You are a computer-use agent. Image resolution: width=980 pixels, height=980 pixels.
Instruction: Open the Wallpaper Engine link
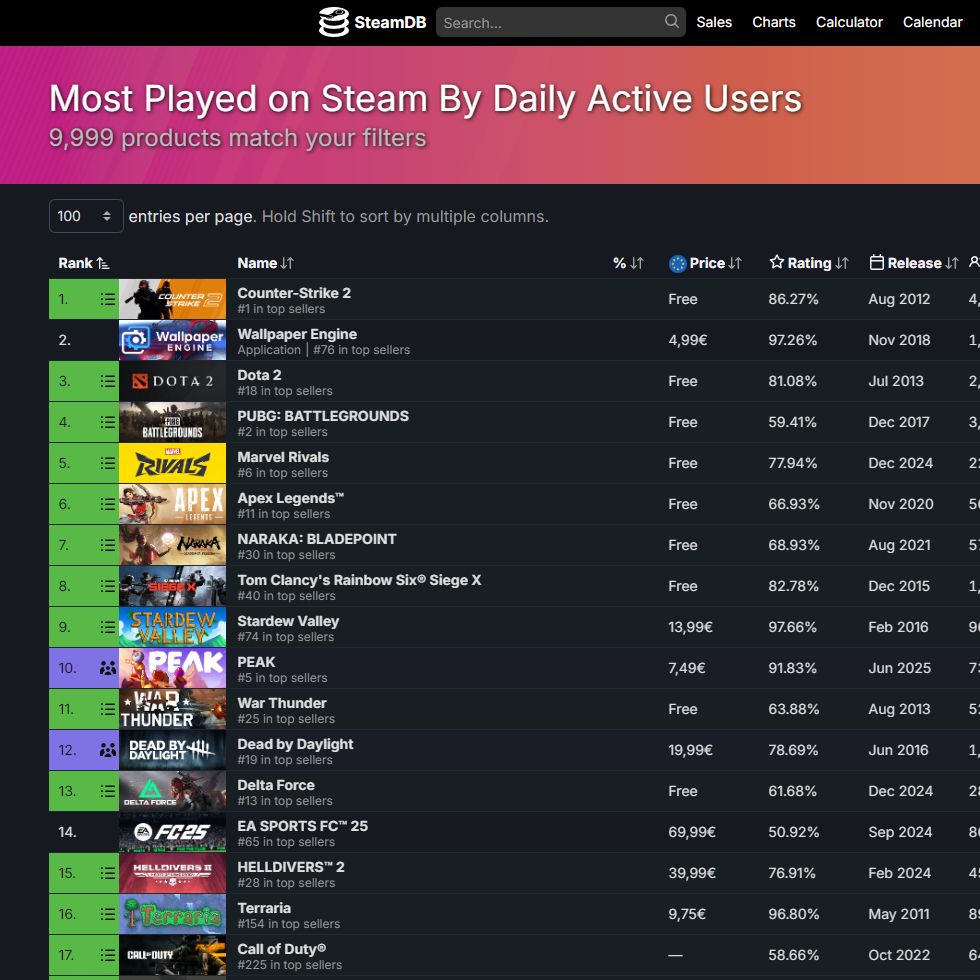(297, 334)
